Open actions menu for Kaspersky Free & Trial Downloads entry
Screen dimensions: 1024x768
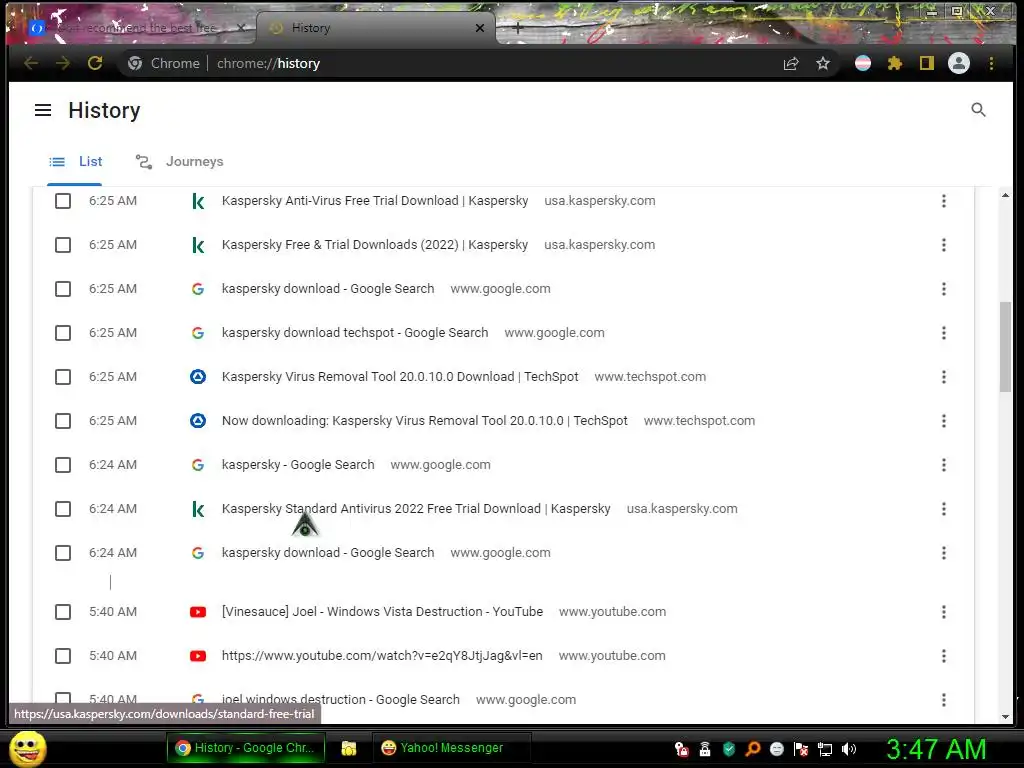tap(944, 245)
